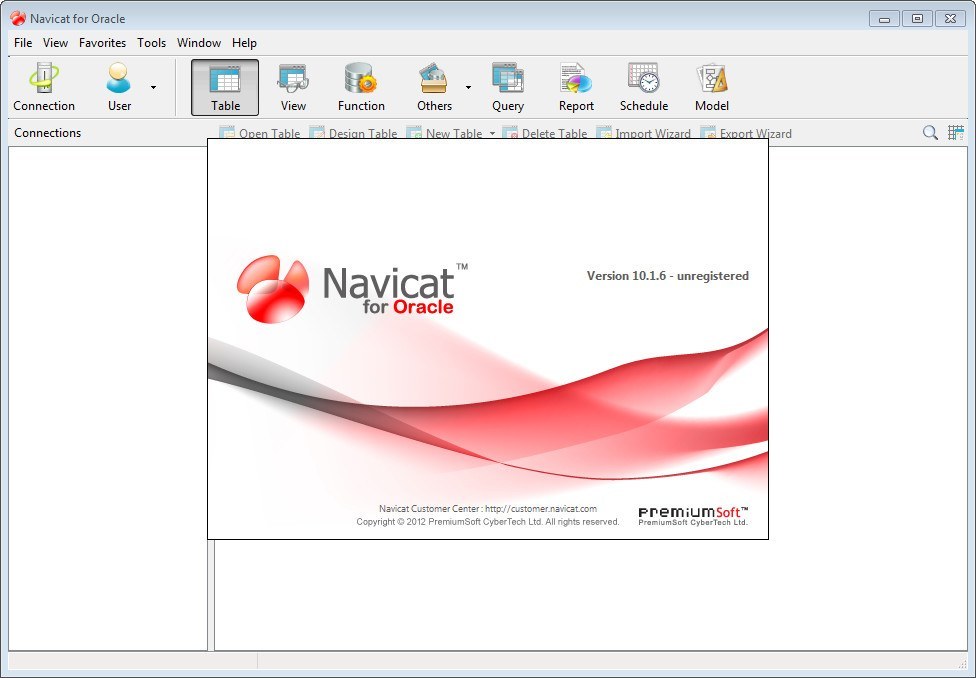Open the Connection toolbar button
The height and width of the screenshot is (678, 976).
44,87
